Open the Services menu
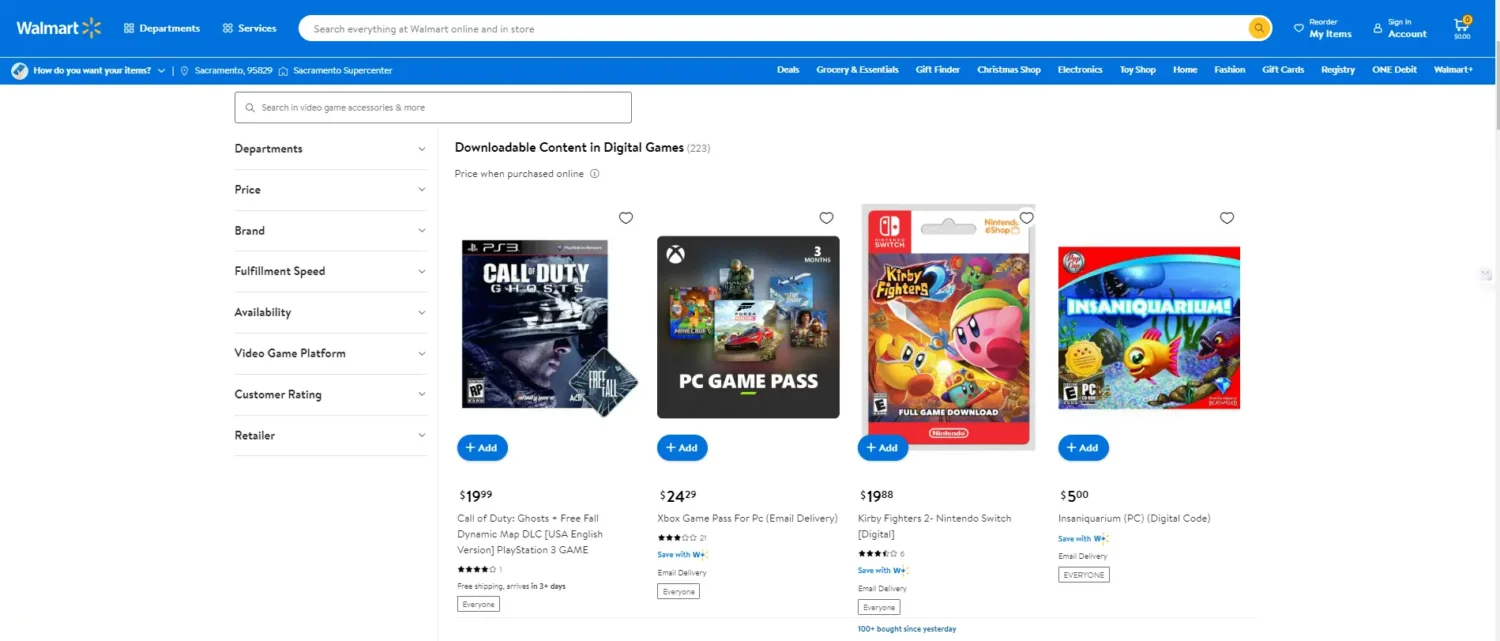 [x=249, y=28]
